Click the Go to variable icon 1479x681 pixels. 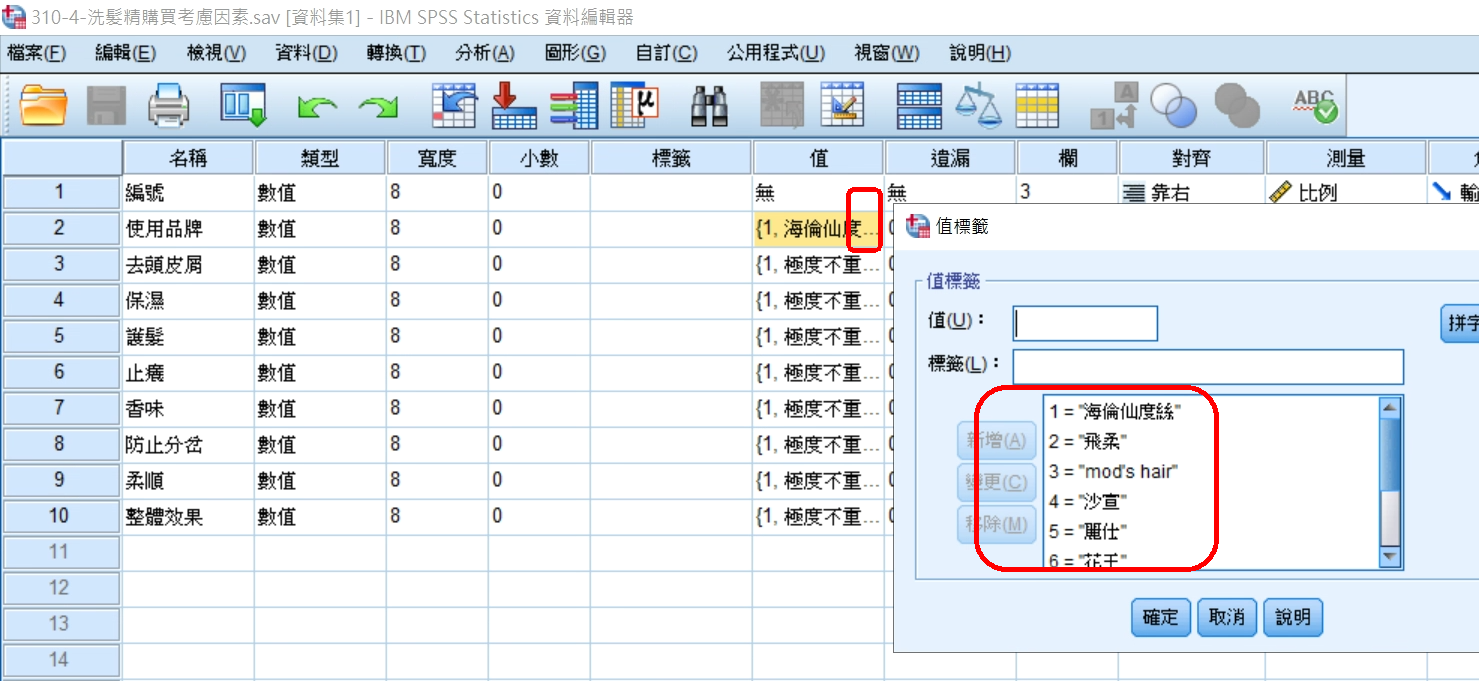514,105
